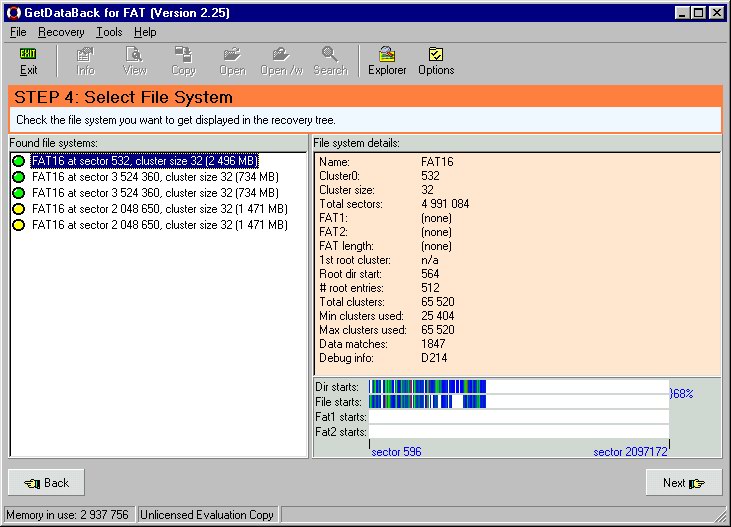The height and width of the screenshot is (527, 731).
Task: Click the Dir starts sector map bar
Action: click(x=518, y=387)
